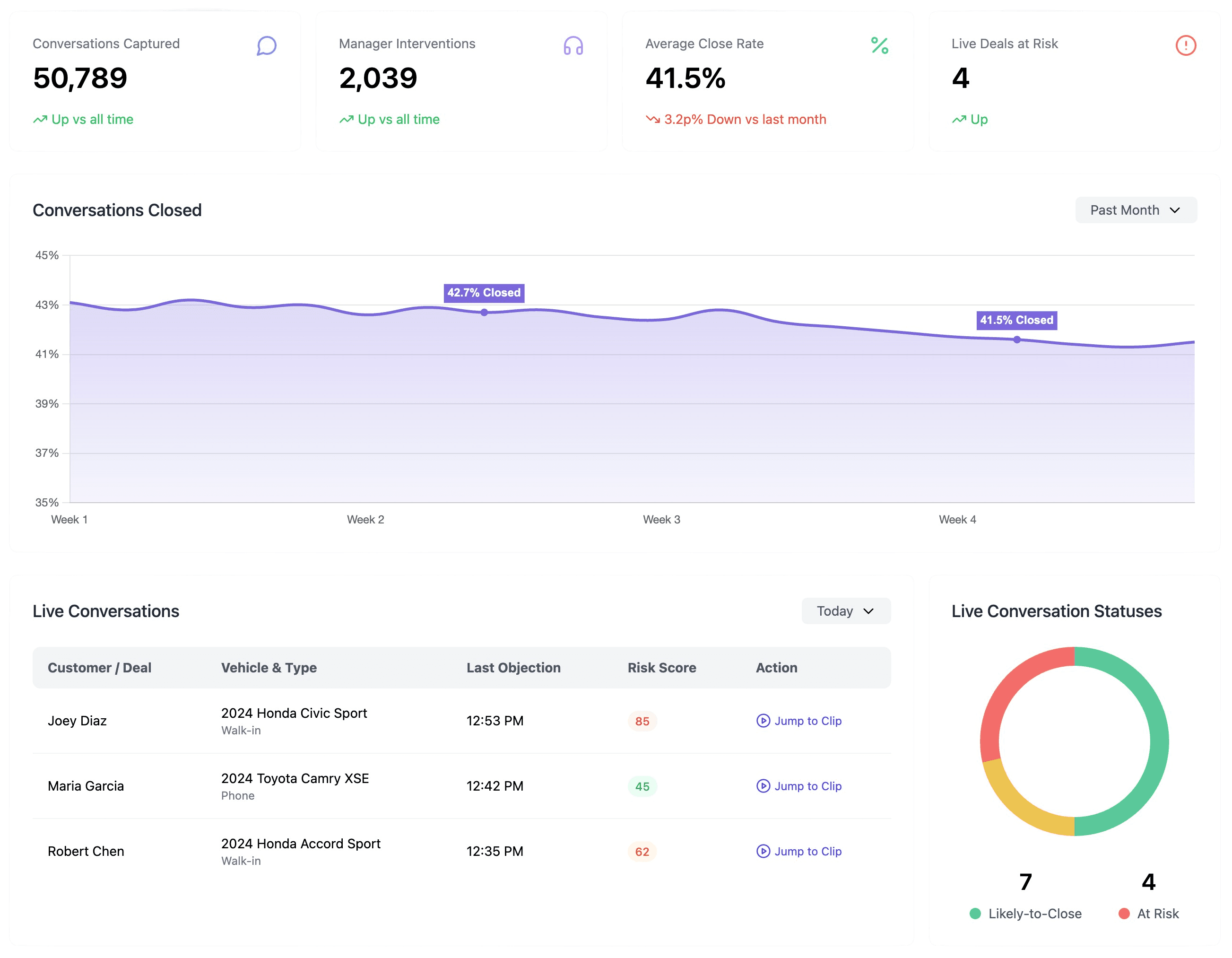Click the play icon in Maria Garcia row
Image resolution: width=1232 pixels, height=958 pixels.
[x=763, y=786]
